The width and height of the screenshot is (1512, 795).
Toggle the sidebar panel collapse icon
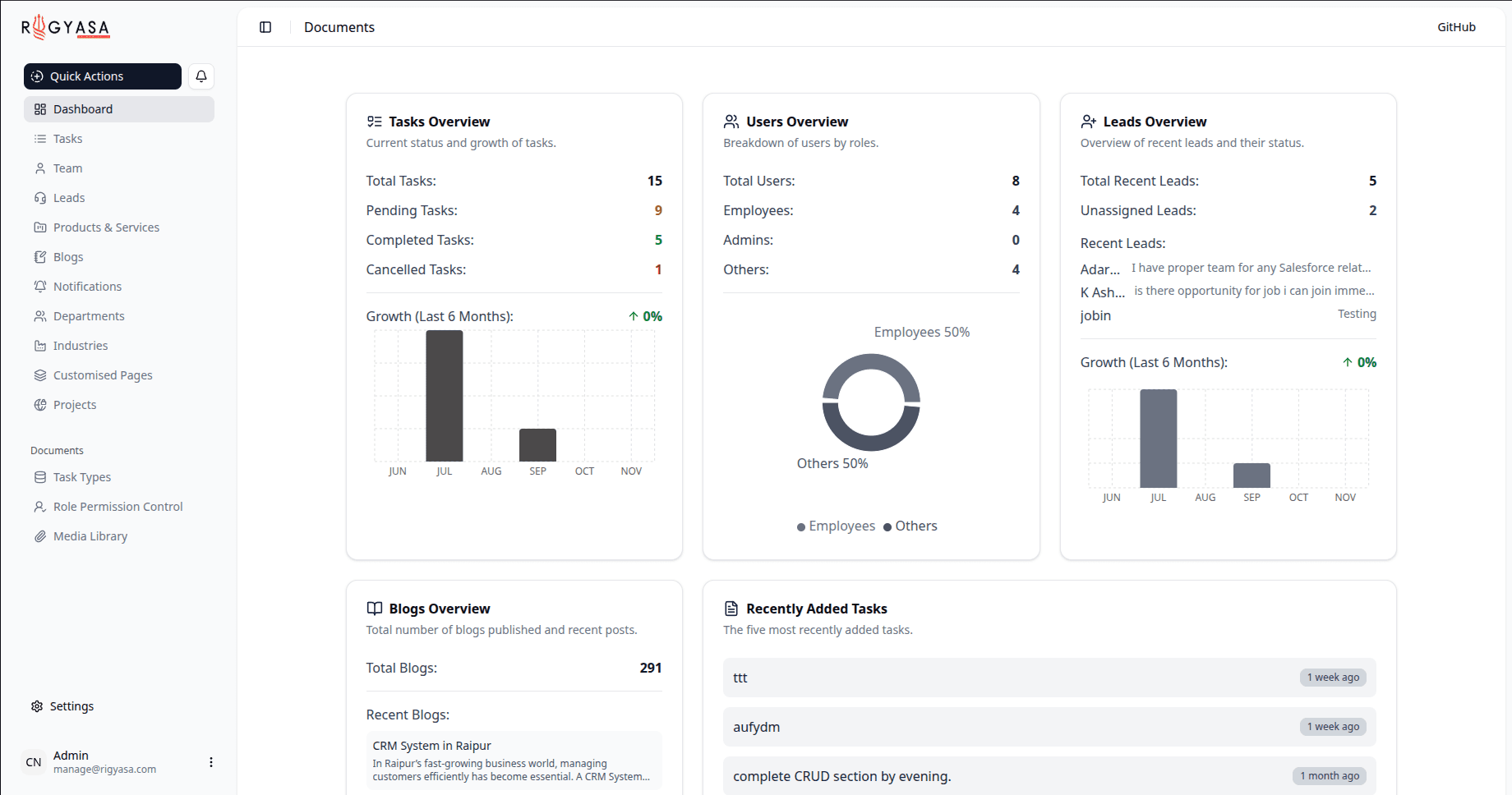265,27
